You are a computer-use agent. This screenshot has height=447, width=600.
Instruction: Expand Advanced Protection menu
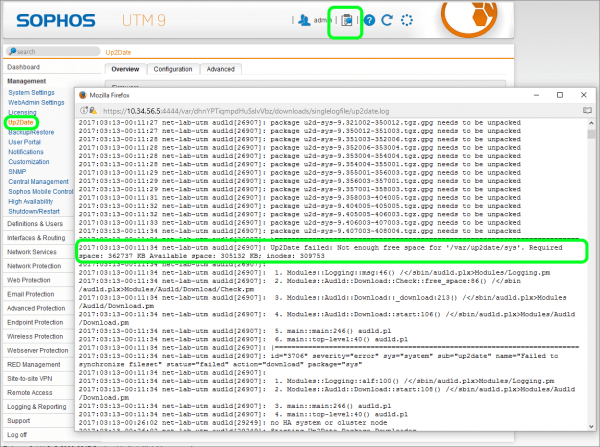tap(36, 308)
